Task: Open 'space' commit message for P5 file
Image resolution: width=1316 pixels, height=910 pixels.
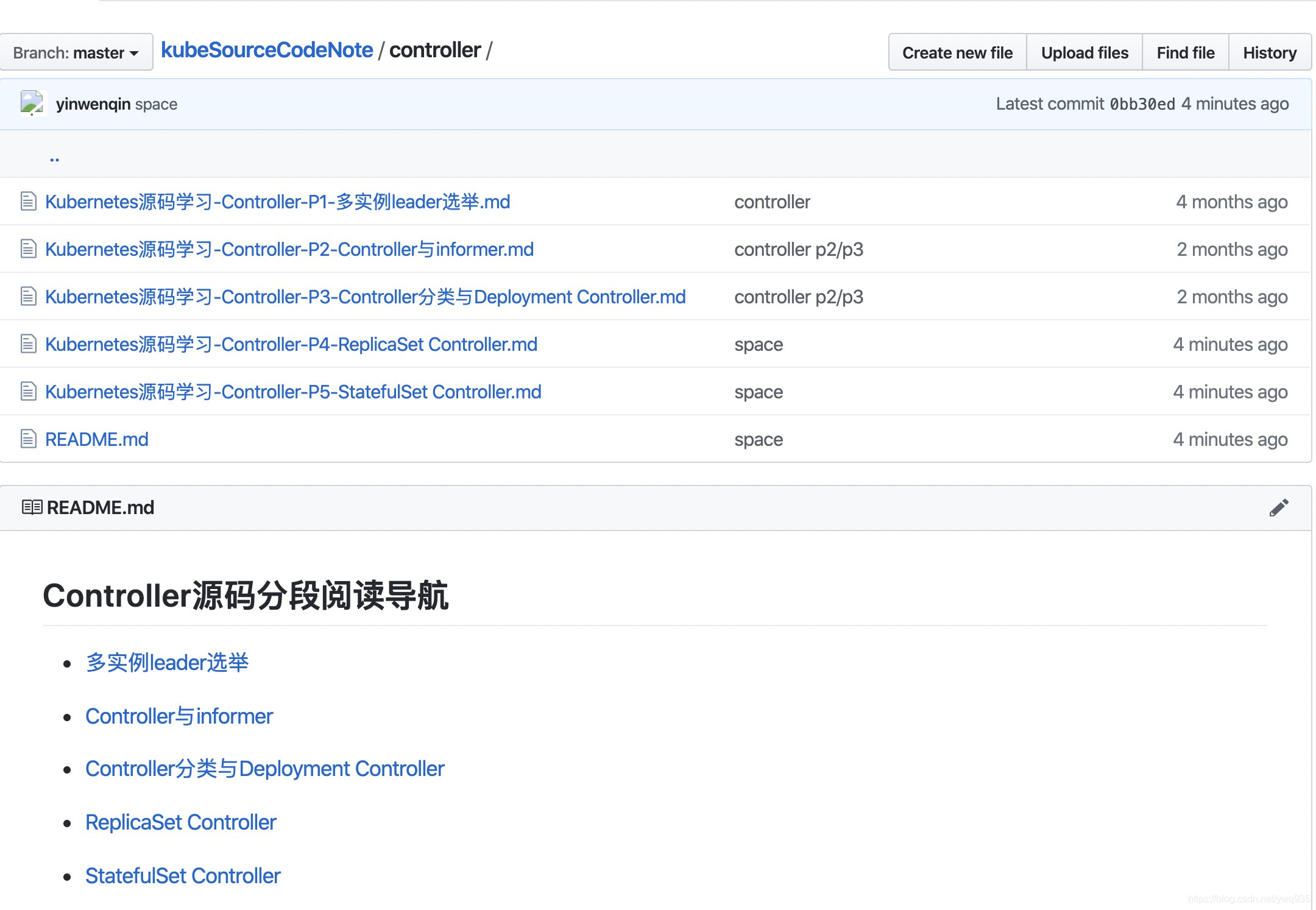Action: tap(759, 392)
